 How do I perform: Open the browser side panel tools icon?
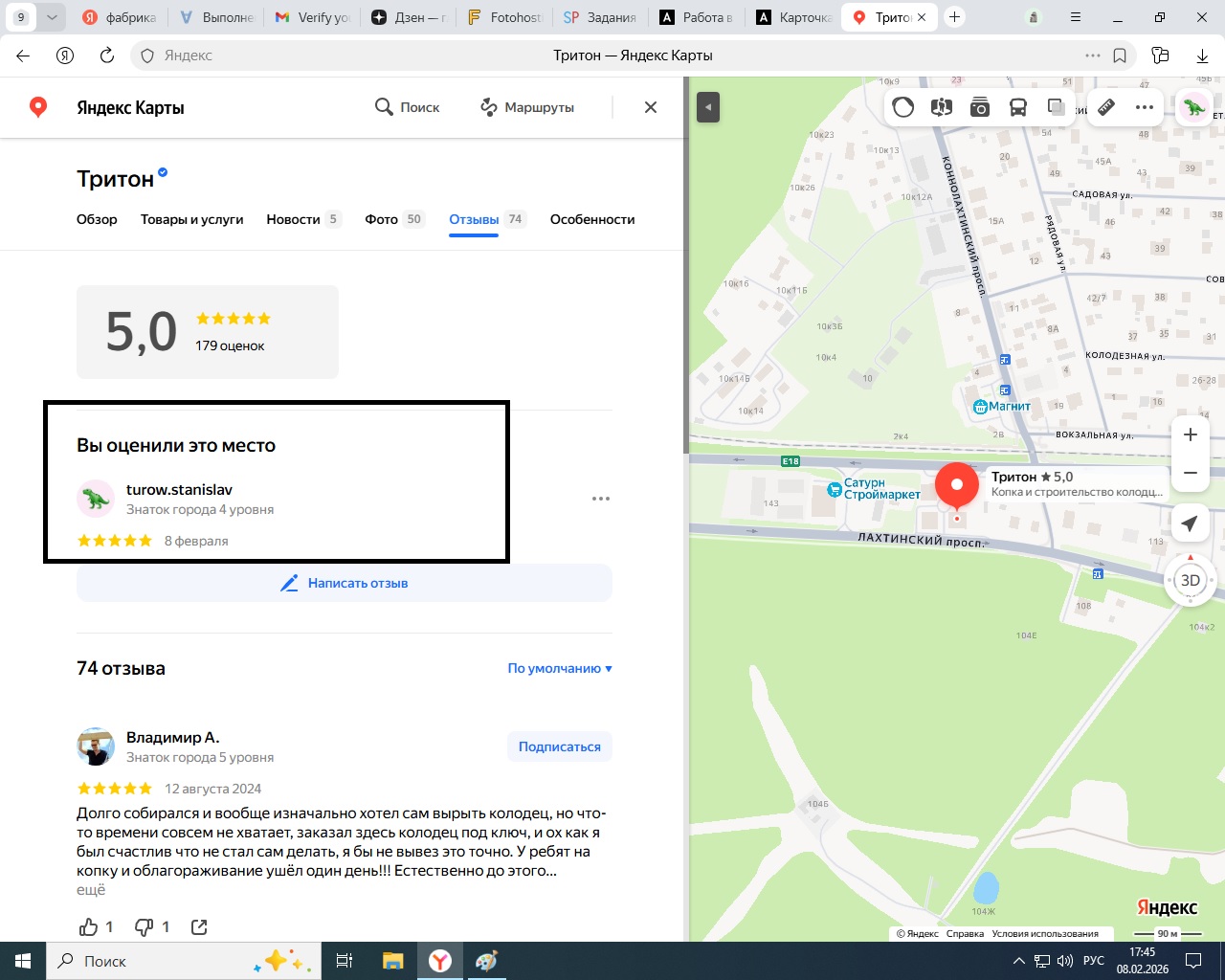pos(1161,56)
